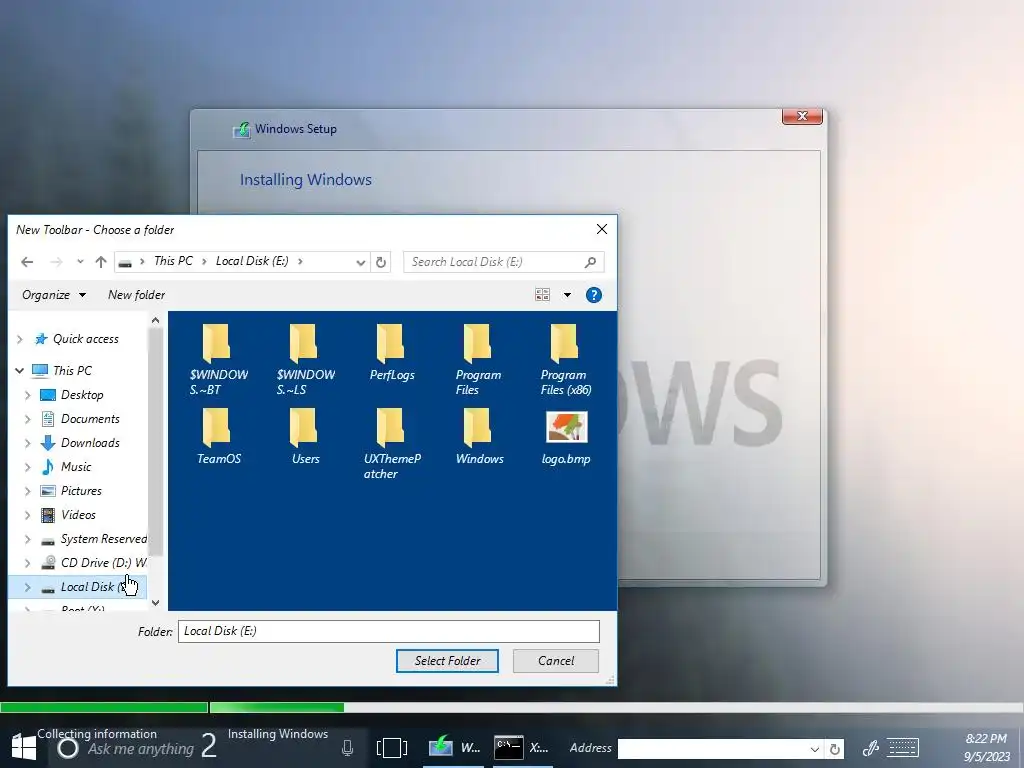
Task: Click the taskbar Address input field
Action: [712, 748]
